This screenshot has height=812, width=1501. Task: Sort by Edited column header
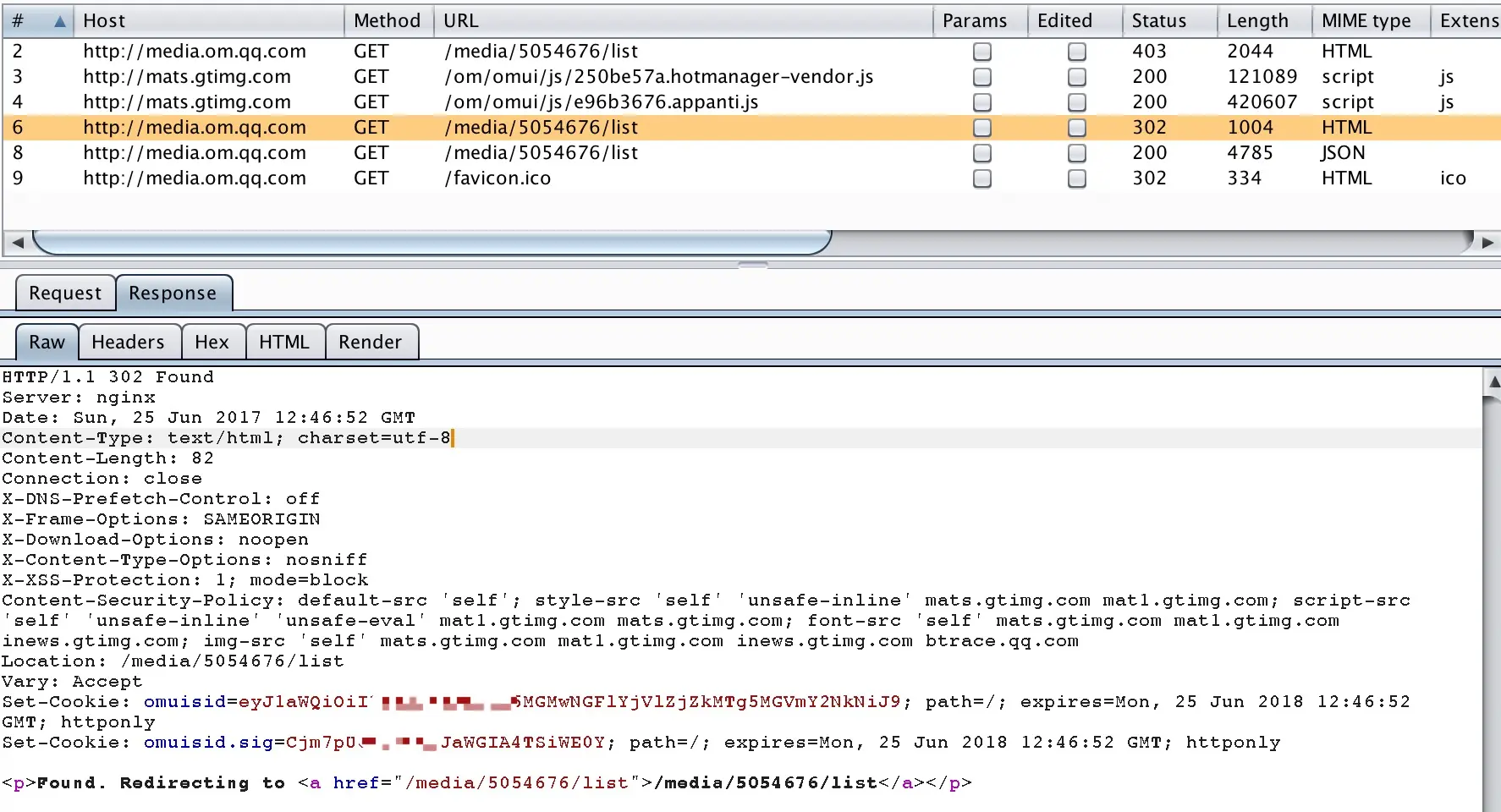tap(1075, 21)
